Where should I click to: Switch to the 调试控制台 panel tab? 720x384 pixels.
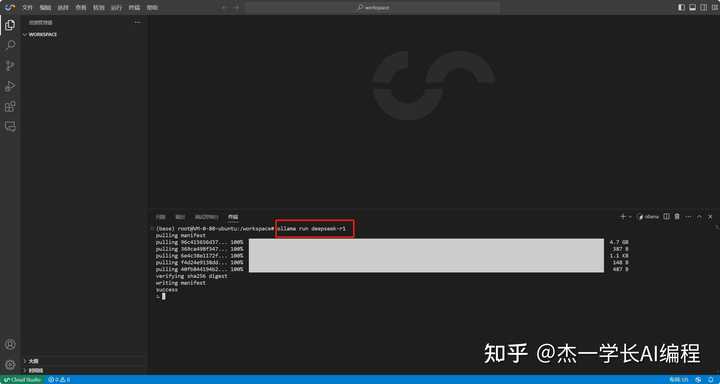(206, 217)
